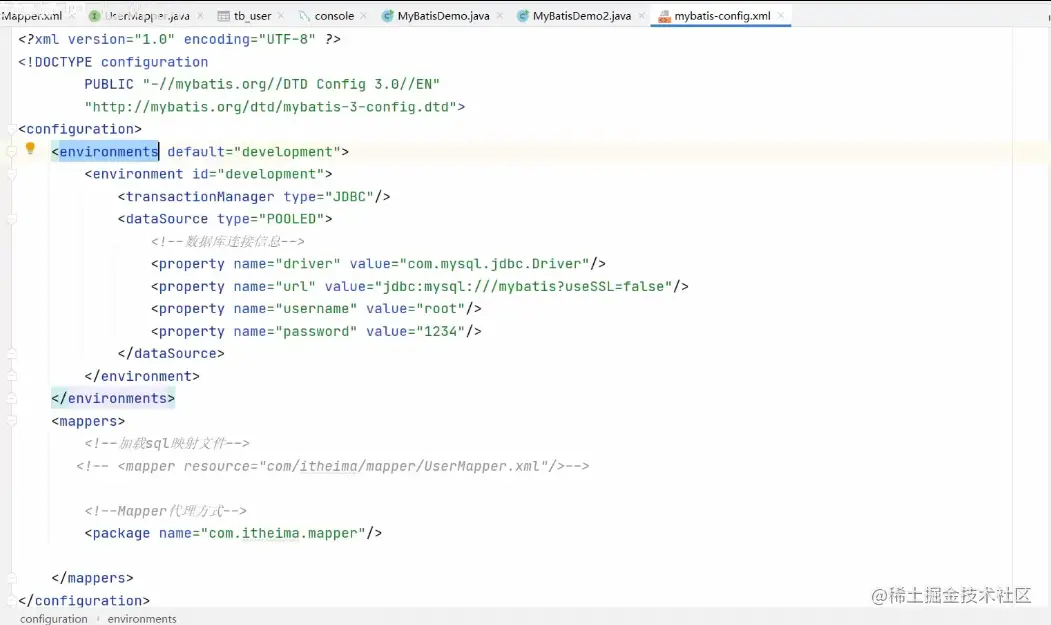This screenshot has height=625, width=1051.
Task: Collapse the dataSource opening tag fold marker
Action: [11, 219]
